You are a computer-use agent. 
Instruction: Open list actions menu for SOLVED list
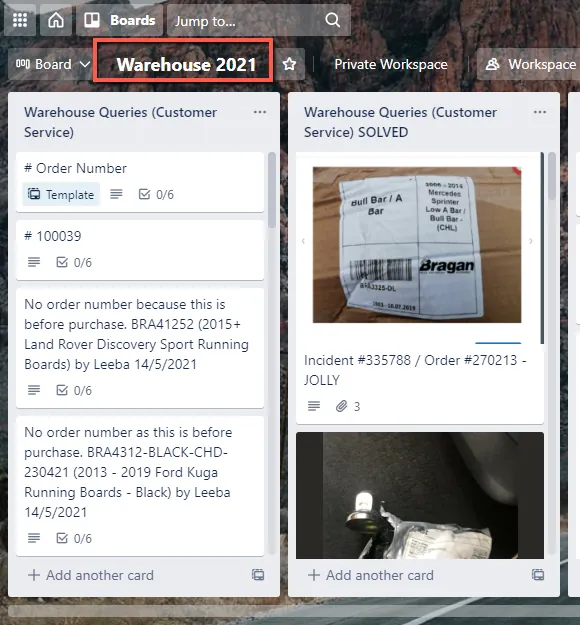[540, 112]
